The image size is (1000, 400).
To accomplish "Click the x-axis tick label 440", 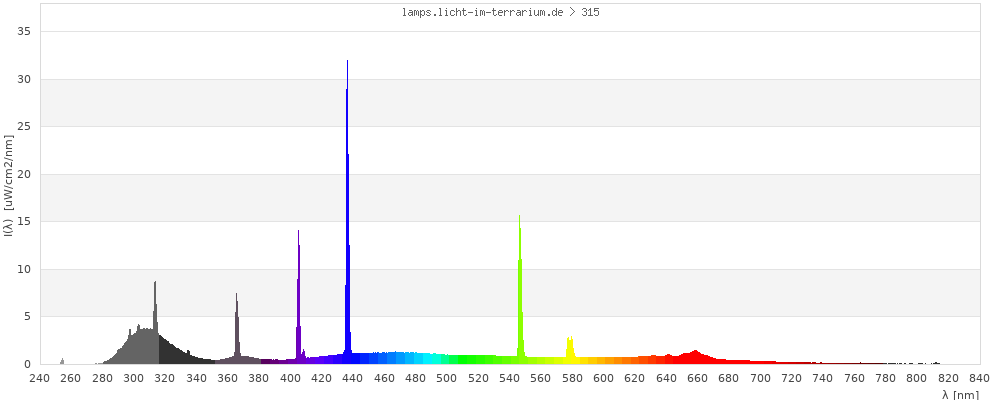I will point(353,378).
